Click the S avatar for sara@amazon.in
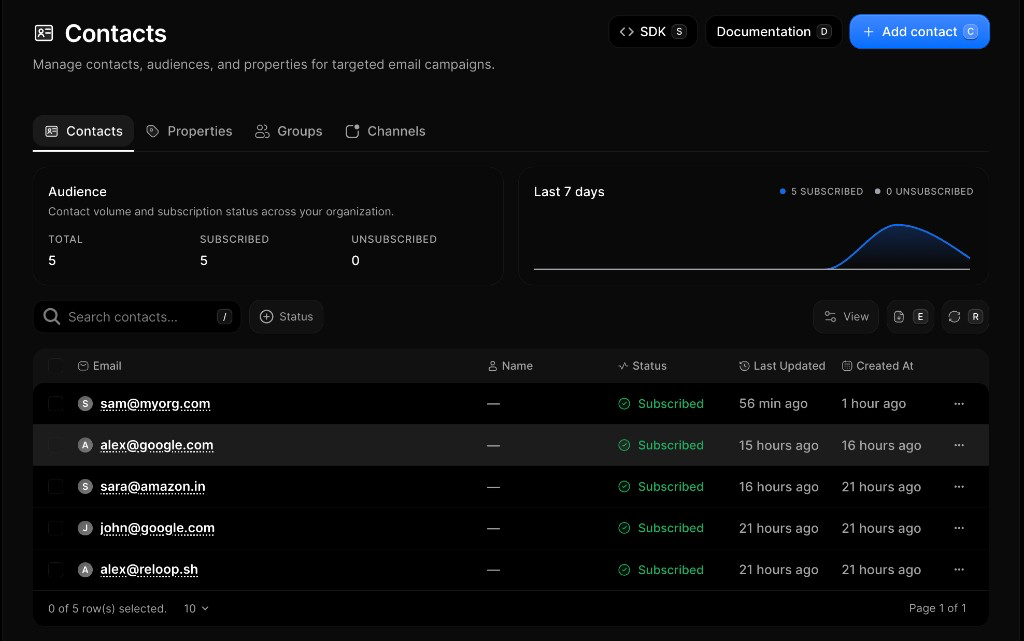Image resolution: width=1024 pixels, height=641 pixels. 85,486
